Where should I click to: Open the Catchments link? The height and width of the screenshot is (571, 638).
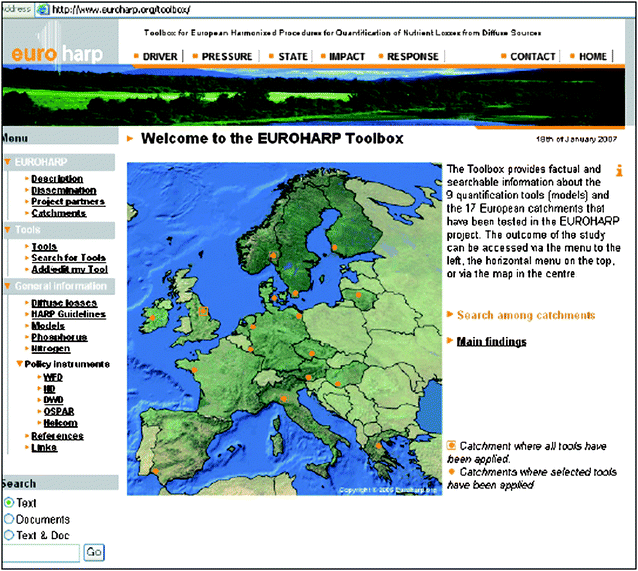(x=59, y=213)
